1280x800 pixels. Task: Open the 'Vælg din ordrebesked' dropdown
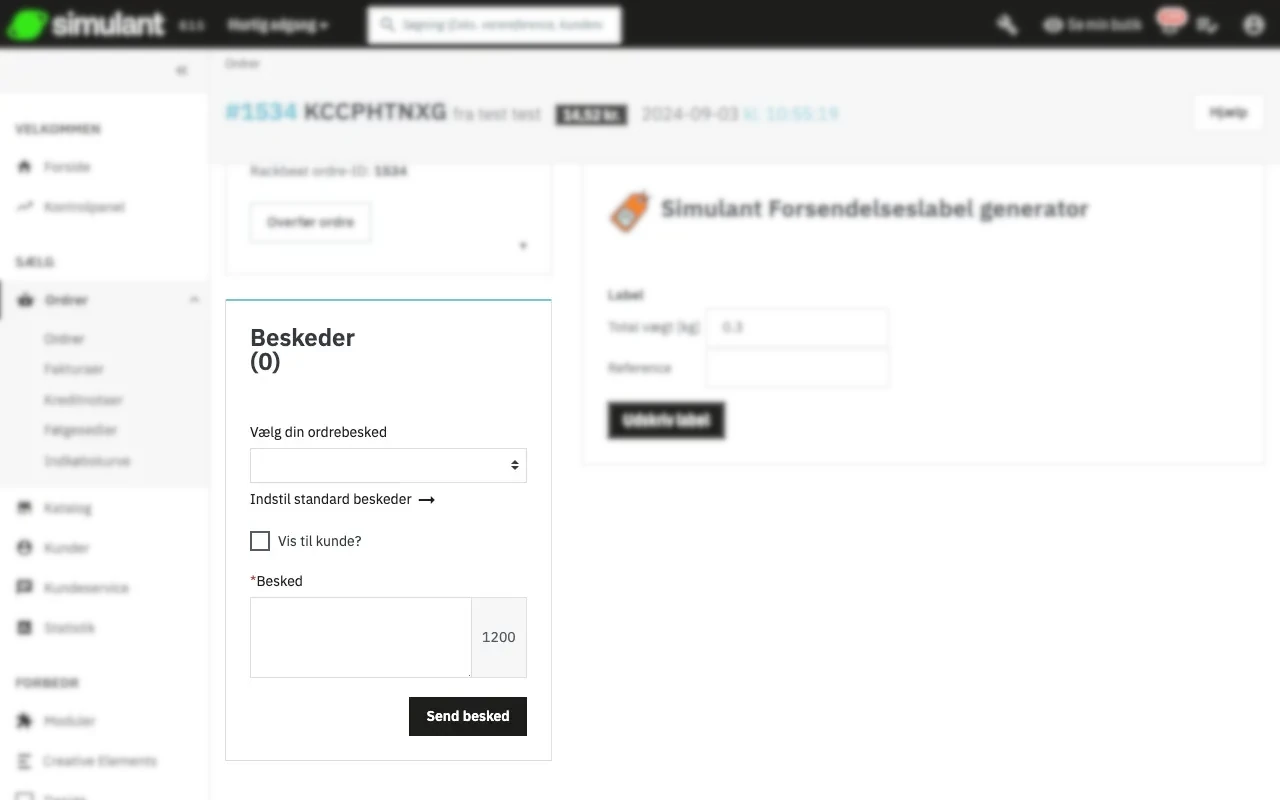click(x=388, y=465)
